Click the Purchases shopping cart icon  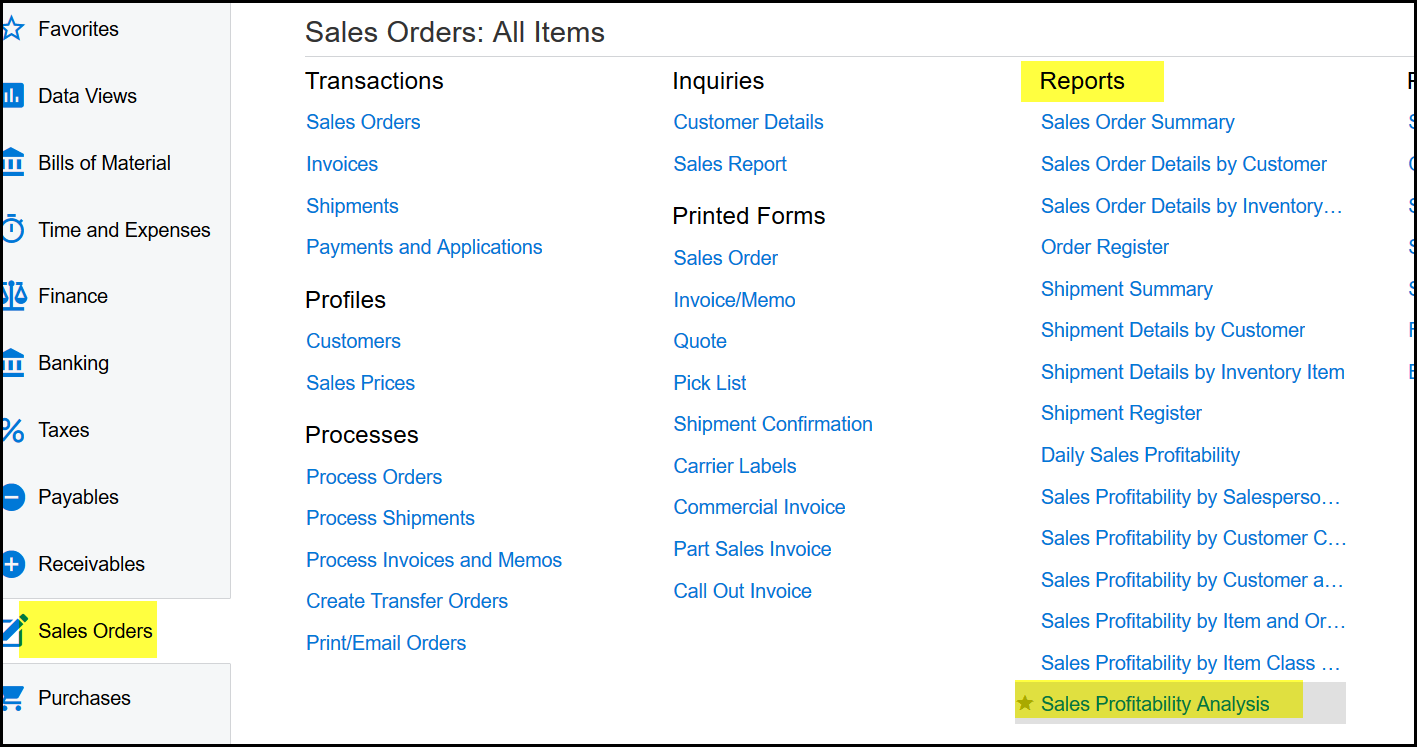pyautogui.click(x=12, y=698)
